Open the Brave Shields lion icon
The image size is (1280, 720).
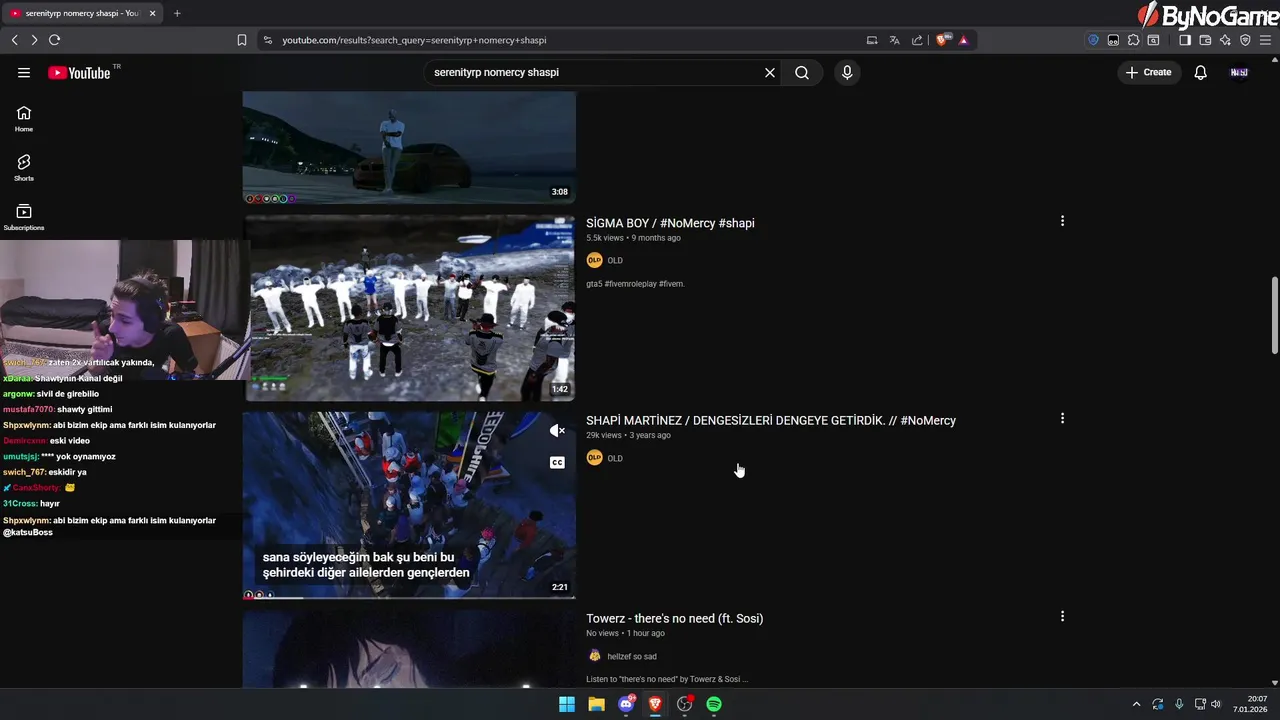942,40
